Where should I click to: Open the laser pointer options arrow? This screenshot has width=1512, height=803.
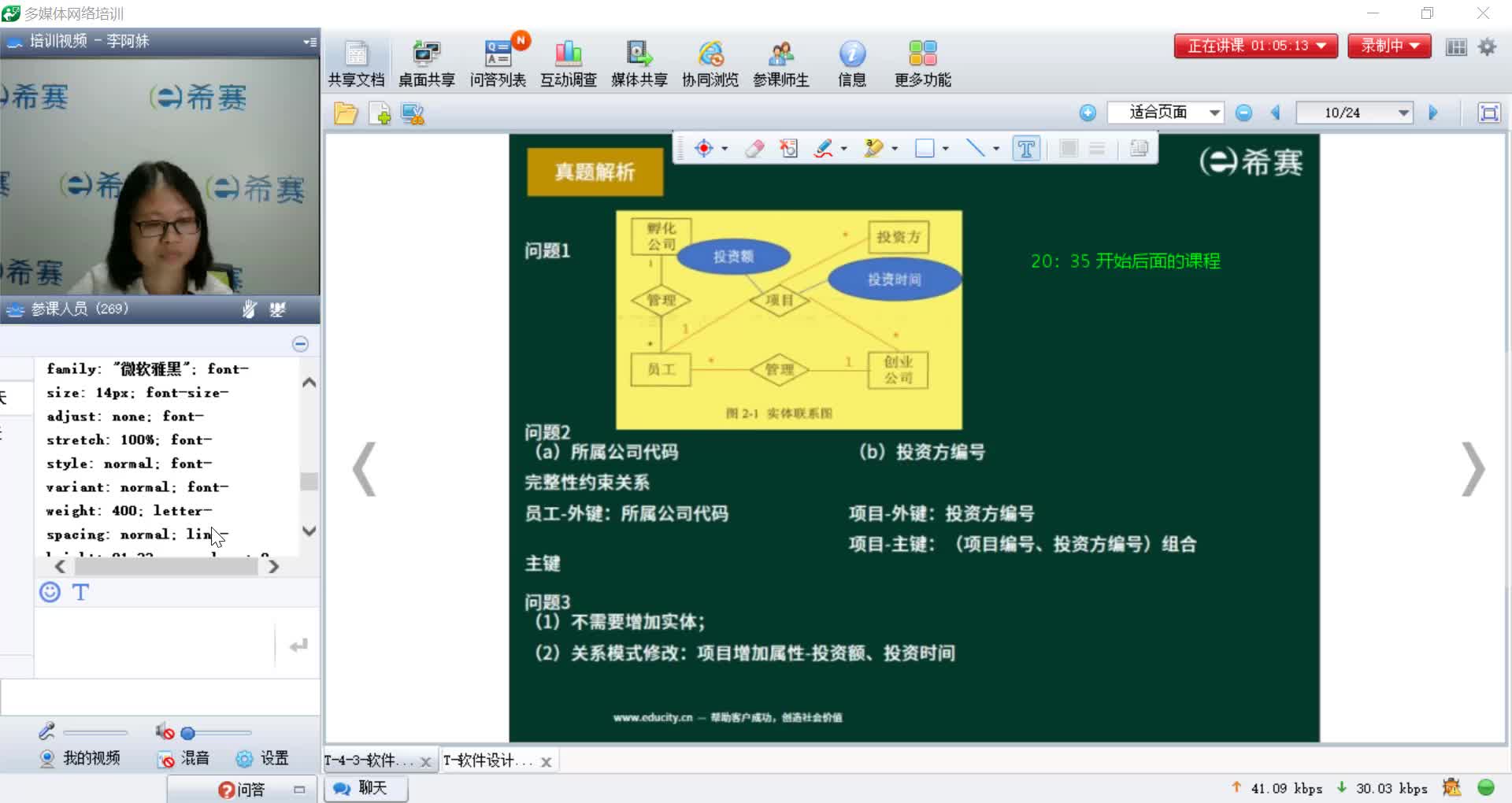point(724,148)
